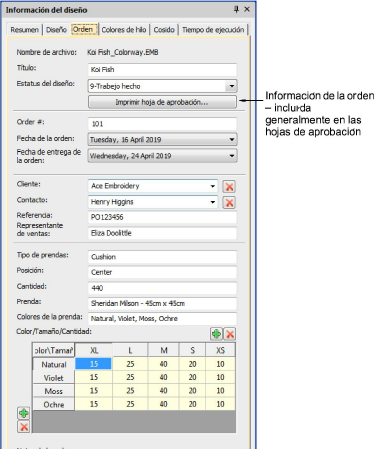
Task: Expand the Contacto dropdown list
Action: [x=212, y=202]
